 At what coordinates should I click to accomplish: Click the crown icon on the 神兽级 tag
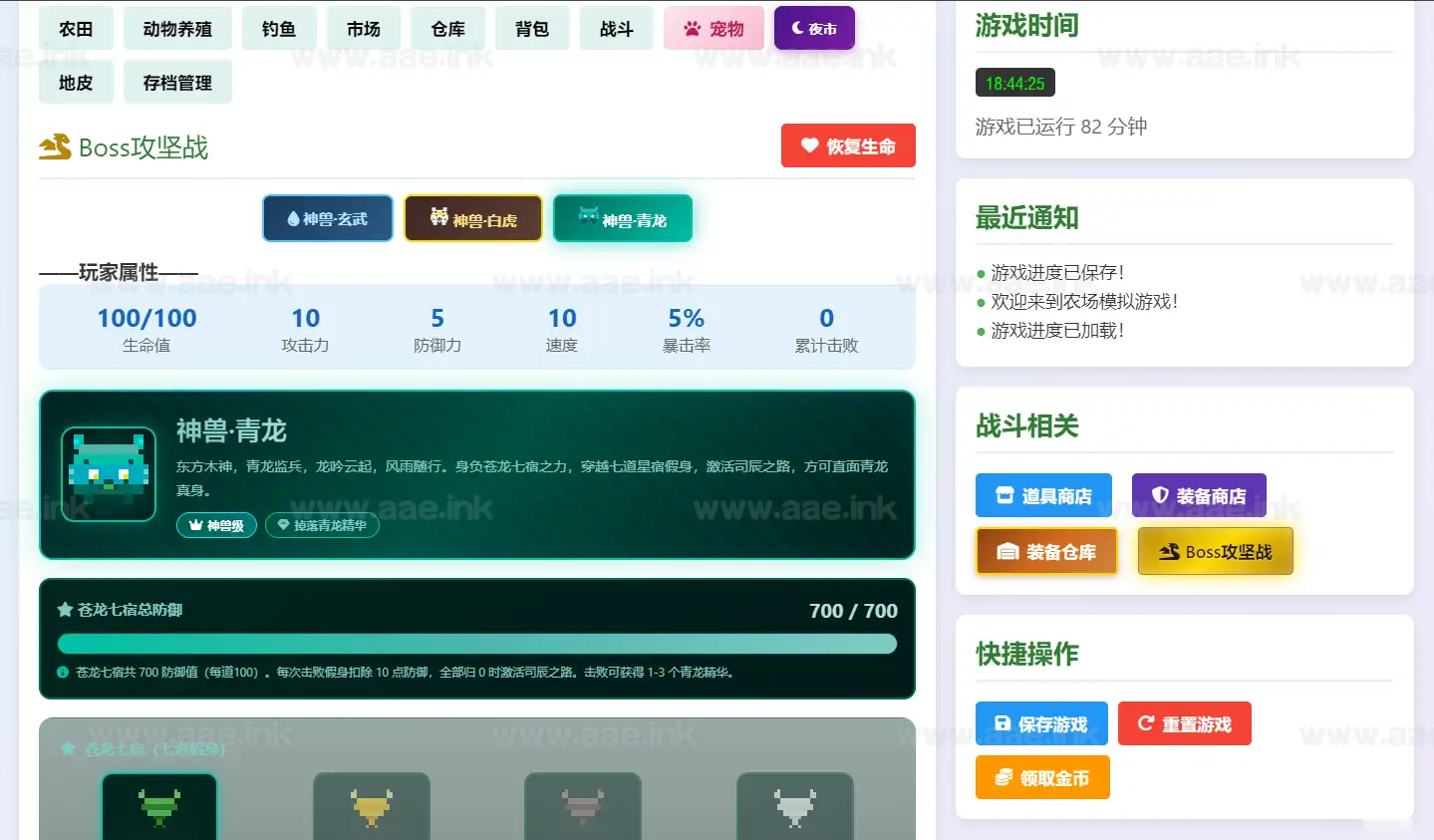195,525
